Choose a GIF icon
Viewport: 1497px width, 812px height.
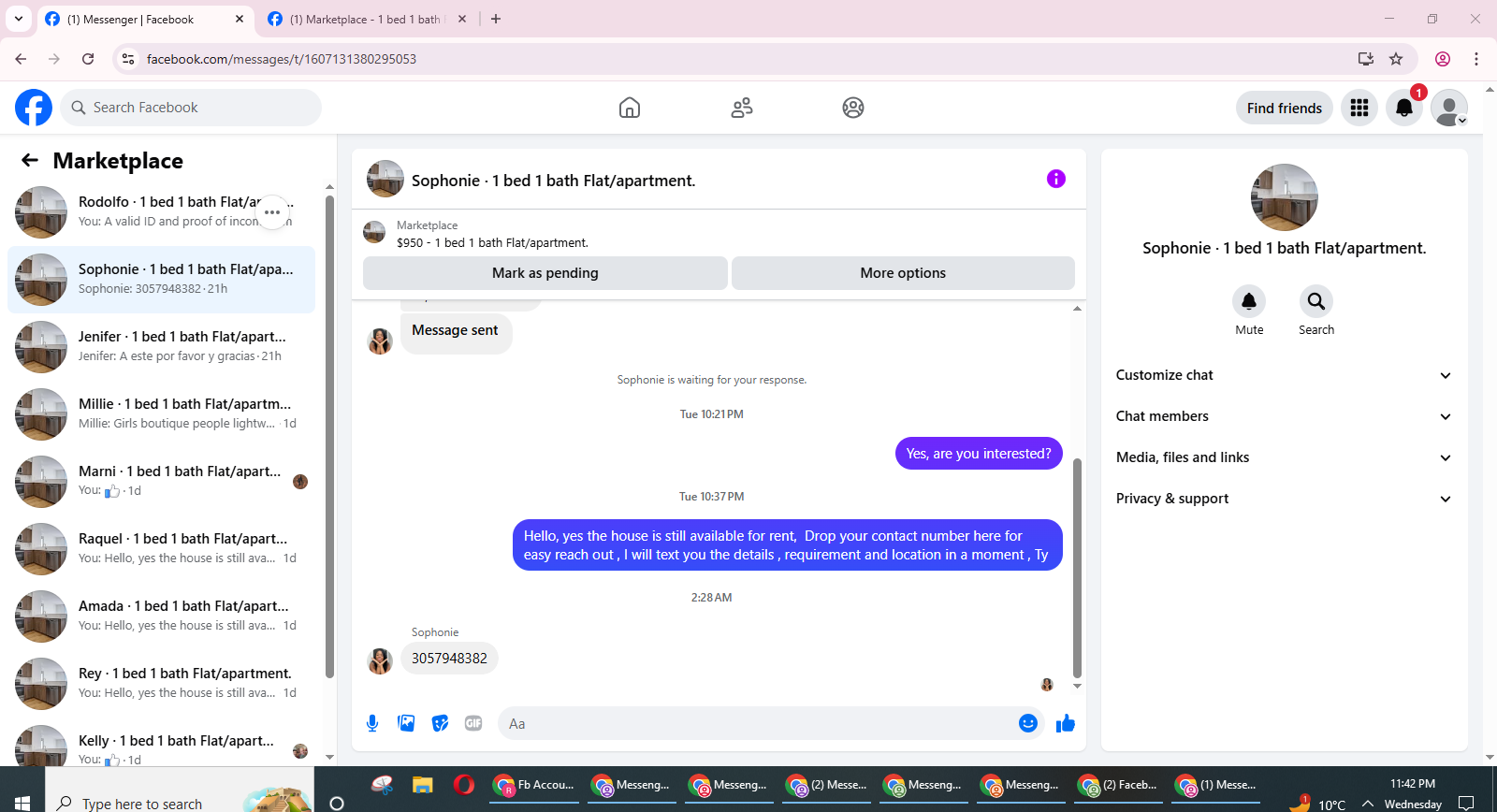coord(473,723)
